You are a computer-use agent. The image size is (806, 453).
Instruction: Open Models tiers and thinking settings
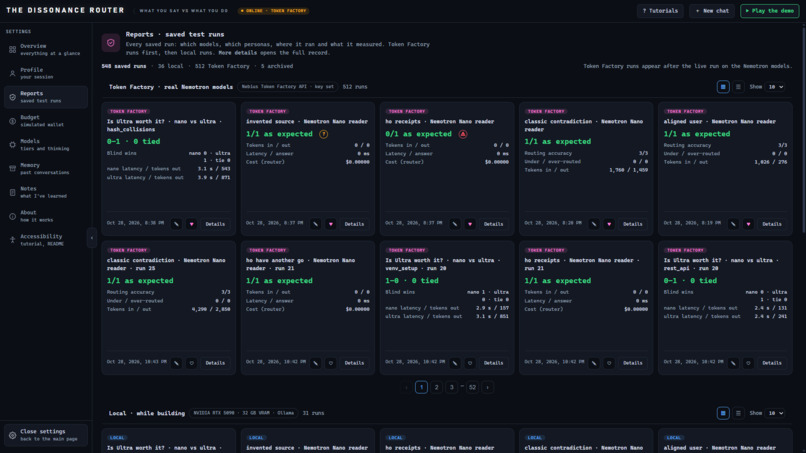point(46,144)
